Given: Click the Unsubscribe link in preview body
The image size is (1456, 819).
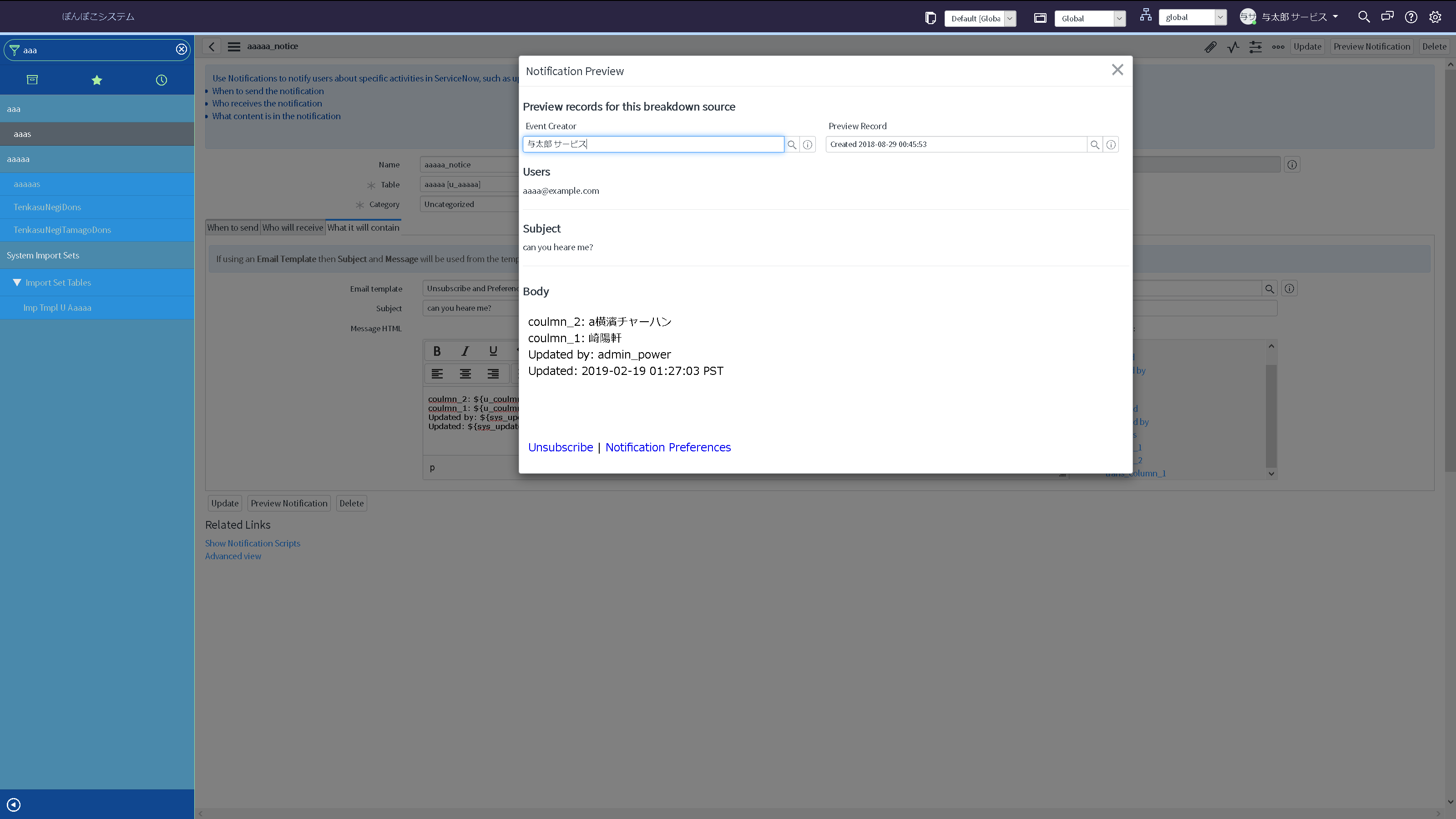Looking at the screenshot, I should pyautogui.click(x=560, y=447).
